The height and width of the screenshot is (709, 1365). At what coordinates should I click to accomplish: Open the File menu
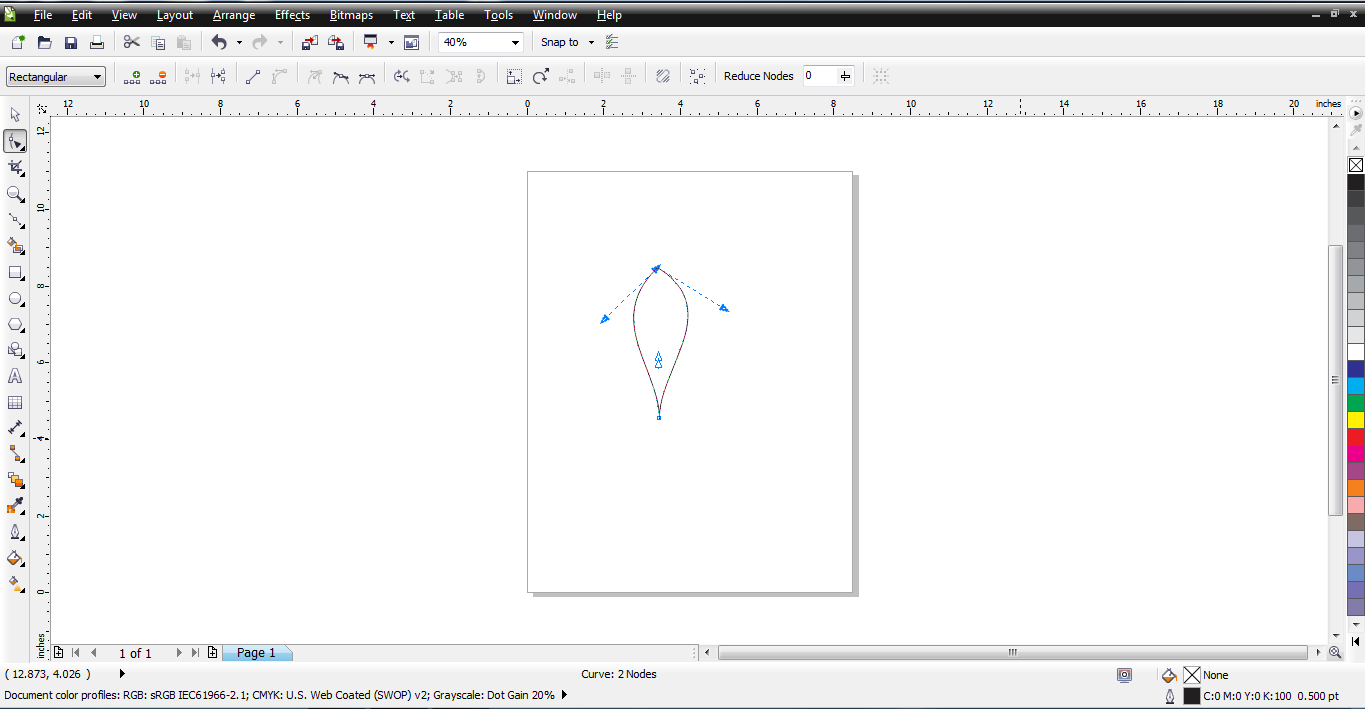43,15
